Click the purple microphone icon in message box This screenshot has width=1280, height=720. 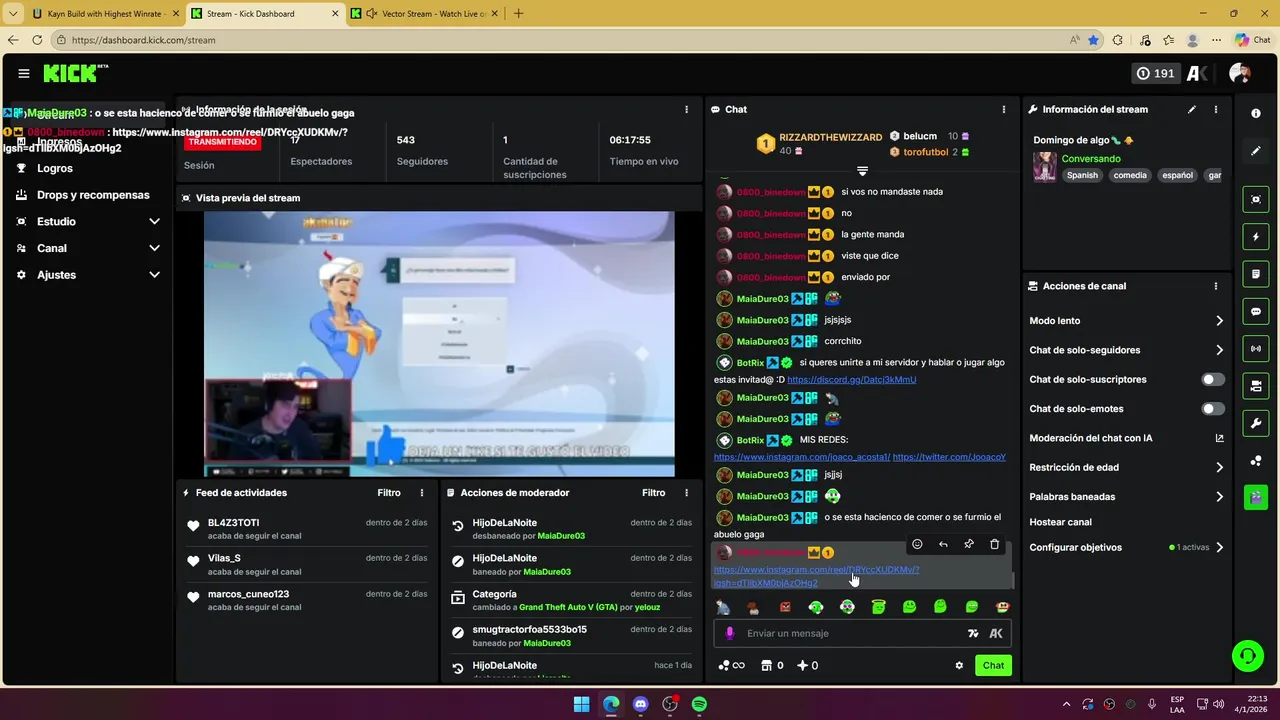coord(730,633)
